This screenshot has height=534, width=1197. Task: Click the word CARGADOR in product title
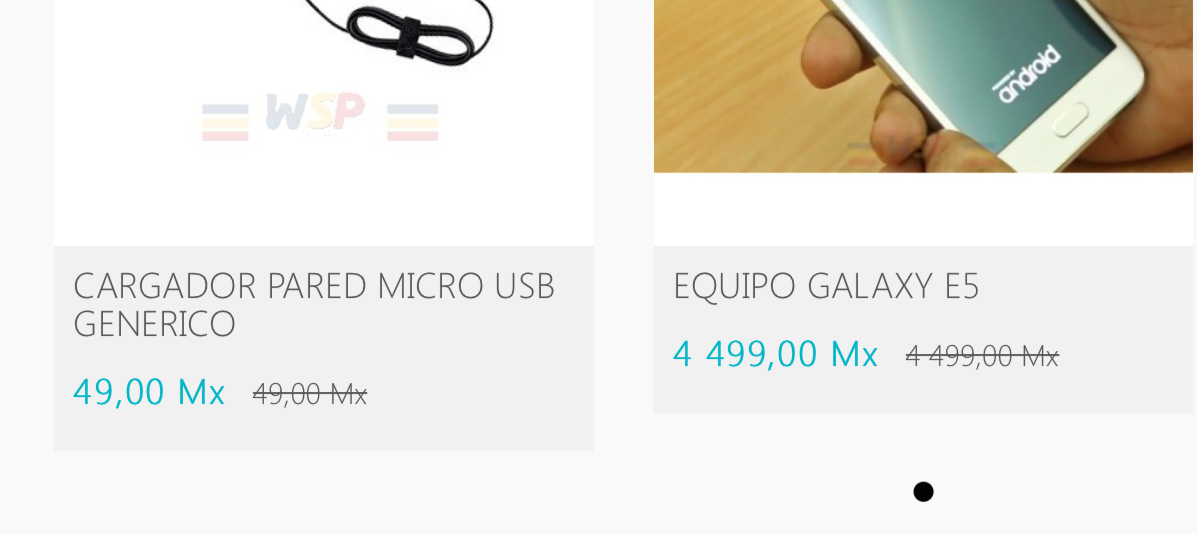point(165,286)
